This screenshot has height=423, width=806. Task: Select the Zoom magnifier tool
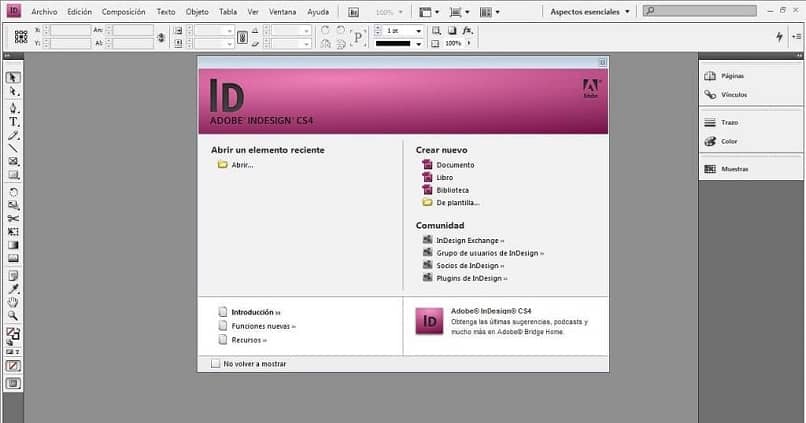pyautogui.click(x=13, y=316)
